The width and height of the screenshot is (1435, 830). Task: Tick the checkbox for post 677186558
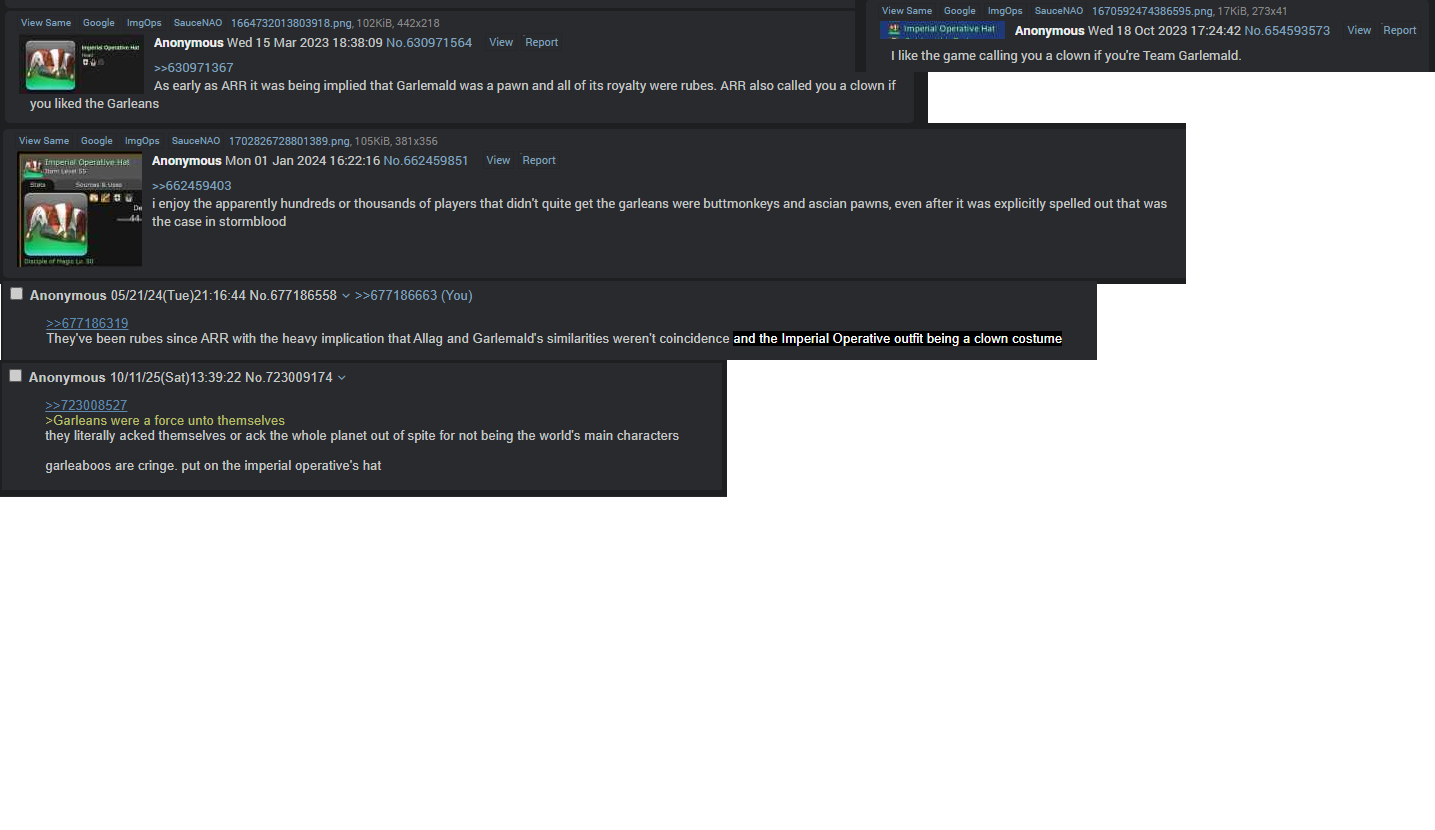[16, 293]
